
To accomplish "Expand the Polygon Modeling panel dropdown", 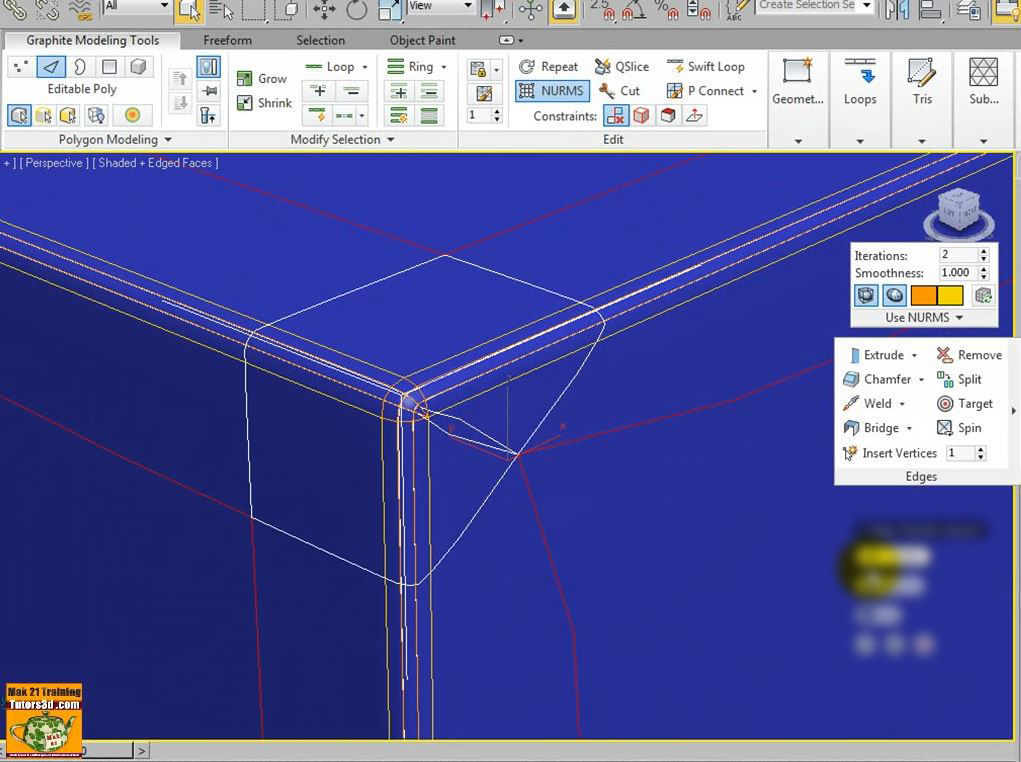I will pos(168,140).
